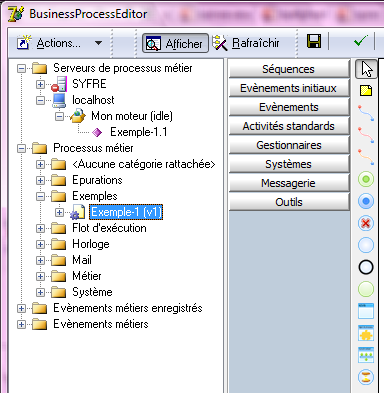Select the red curved connector tool
This screenshot has height=393, width=384.
[366, 135]
